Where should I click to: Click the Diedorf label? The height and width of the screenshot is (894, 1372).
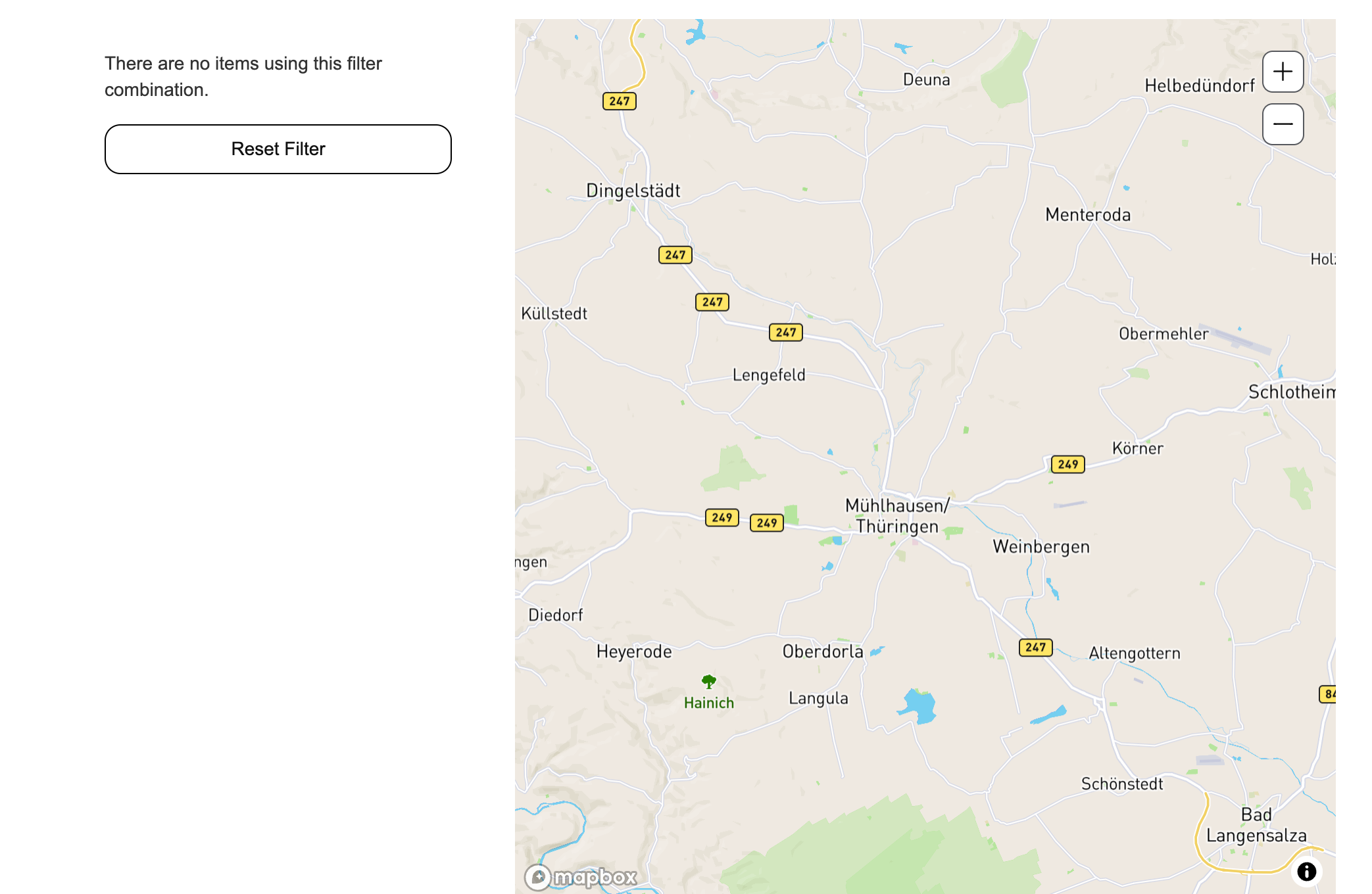[556, 615]
